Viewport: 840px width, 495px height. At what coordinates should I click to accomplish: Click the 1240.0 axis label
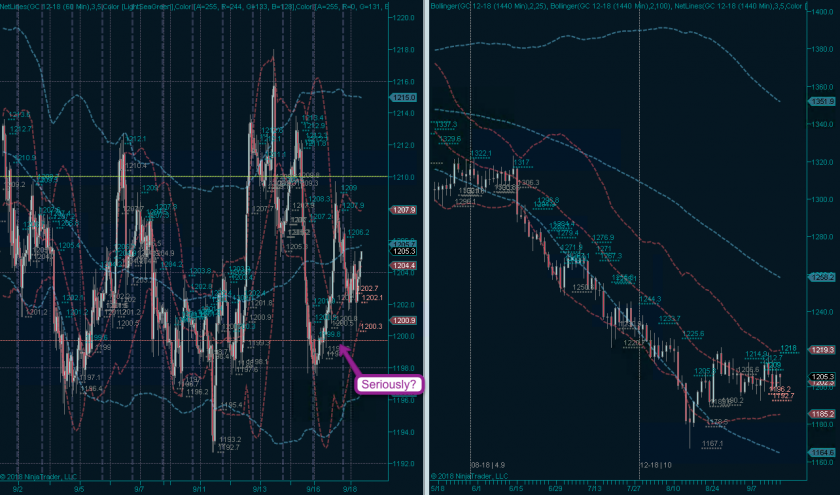(823, 312)
